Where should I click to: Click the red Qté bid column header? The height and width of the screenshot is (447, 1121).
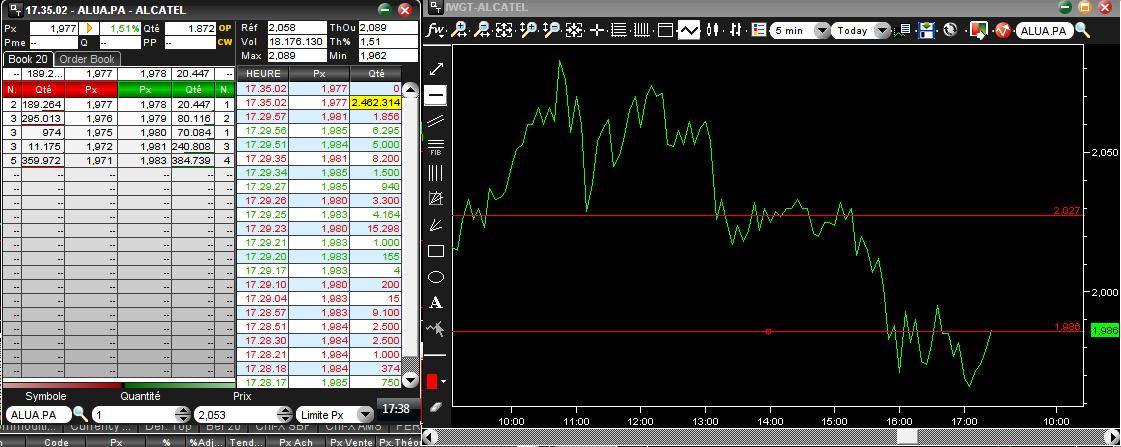coord(43,90)
